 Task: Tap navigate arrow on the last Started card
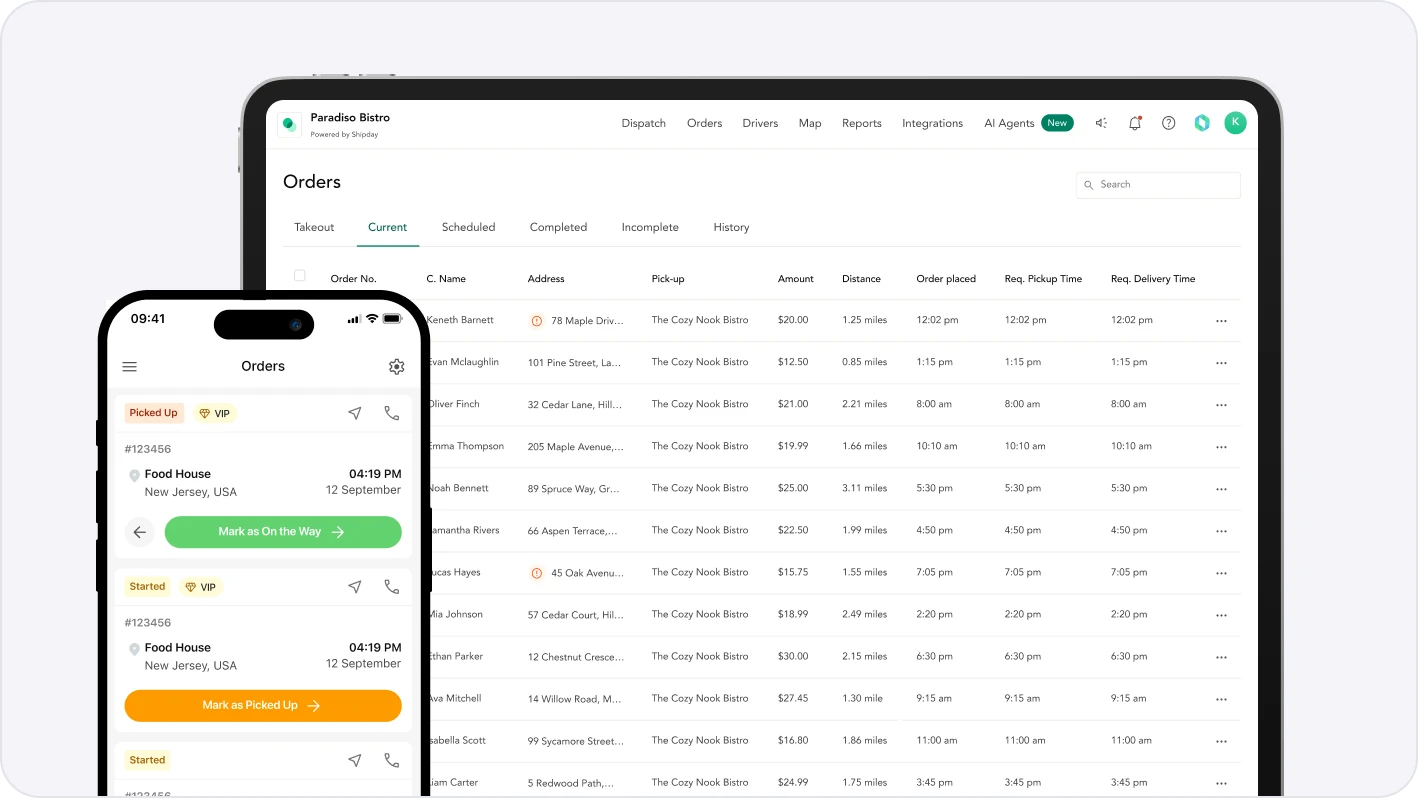355,760
